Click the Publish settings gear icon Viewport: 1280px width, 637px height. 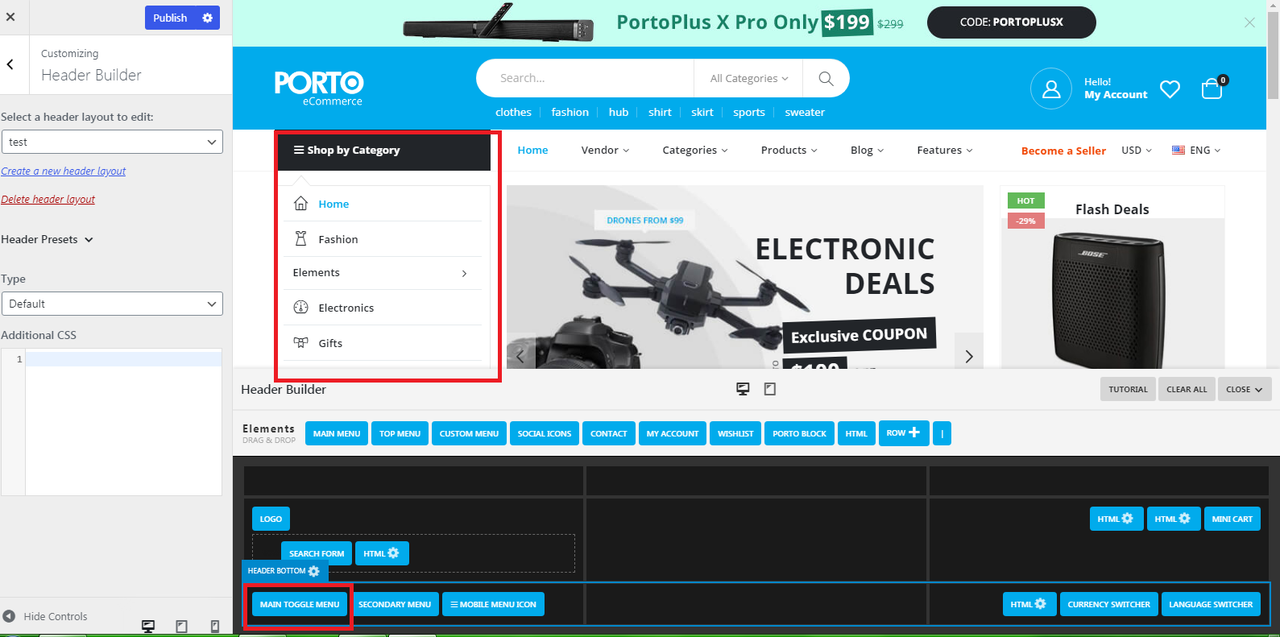tap(207, 18)
